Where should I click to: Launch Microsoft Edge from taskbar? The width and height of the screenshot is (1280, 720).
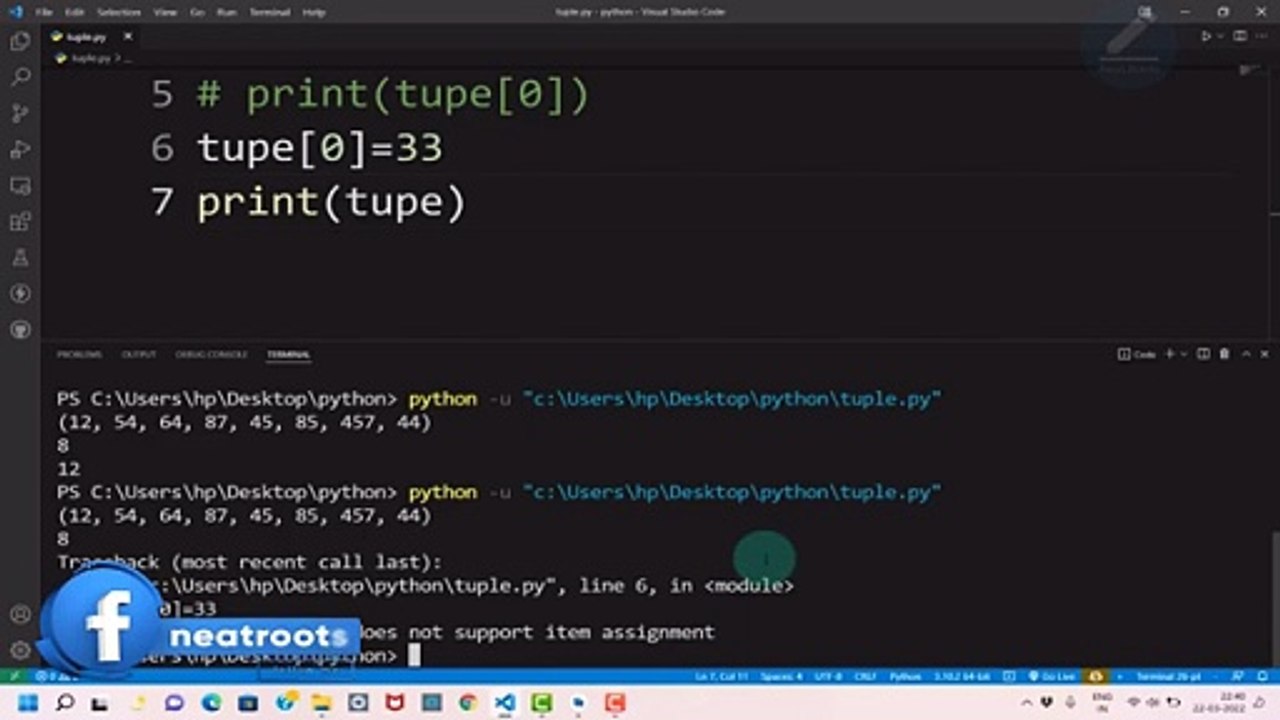[x=211, y=703]
